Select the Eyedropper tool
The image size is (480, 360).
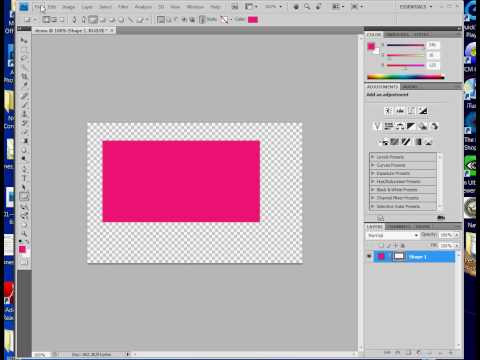point(24,85)
